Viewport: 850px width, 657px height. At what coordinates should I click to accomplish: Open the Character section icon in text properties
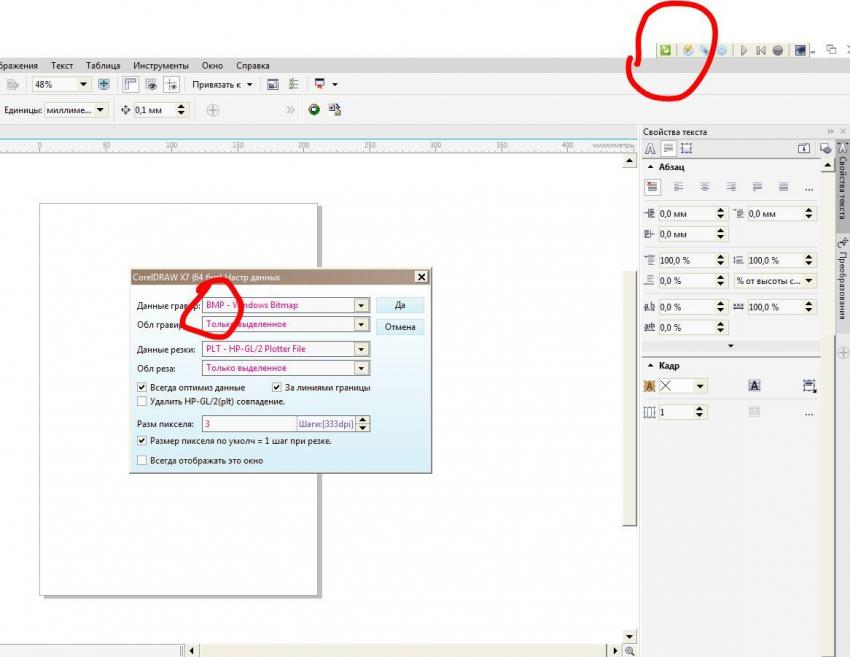(x=649, y=148)
